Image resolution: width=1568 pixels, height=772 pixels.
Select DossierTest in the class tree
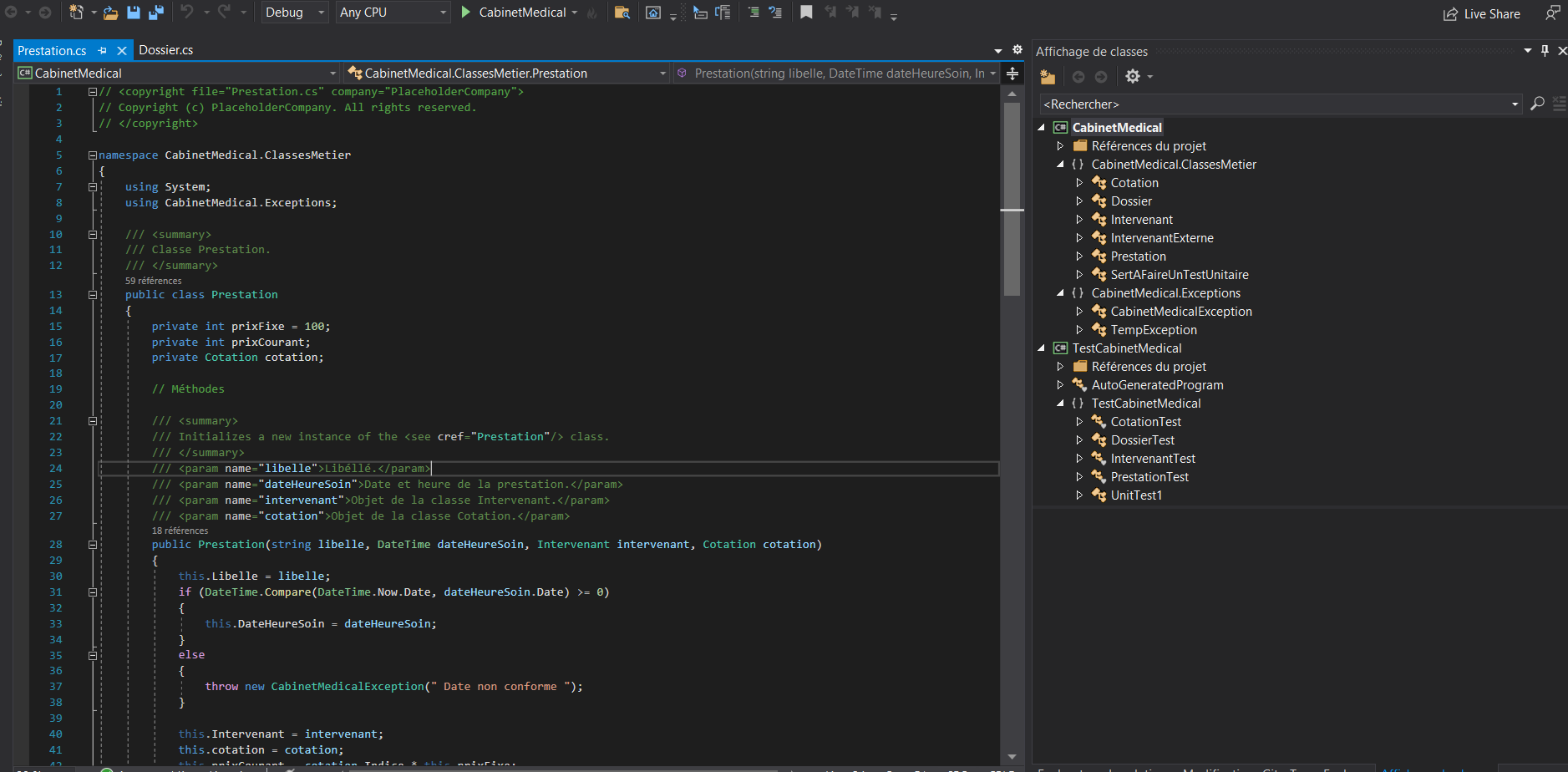[x=1143, y=440]
